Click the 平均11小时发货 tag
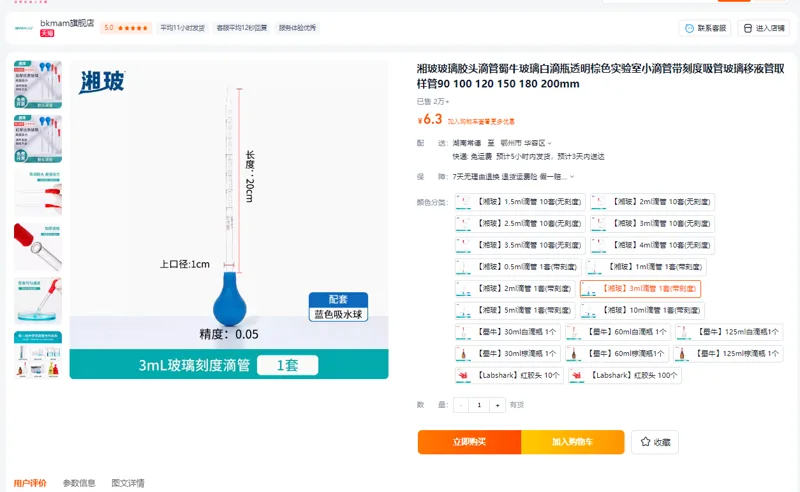The image size is (800, 492). coord(182,28)
